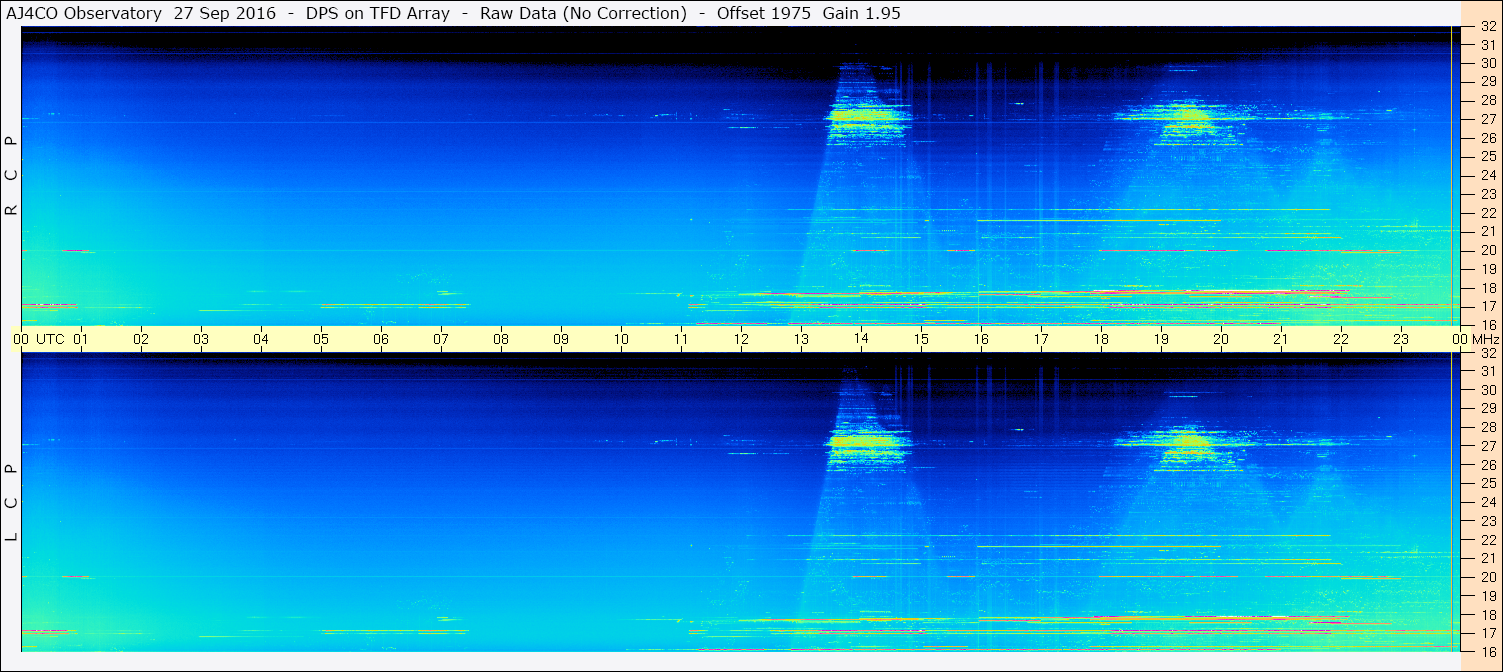Select the 32 MHz tick of RCP panel
The width and height of the screenshot is (1503, 672).
click(x=1488, y=27)
